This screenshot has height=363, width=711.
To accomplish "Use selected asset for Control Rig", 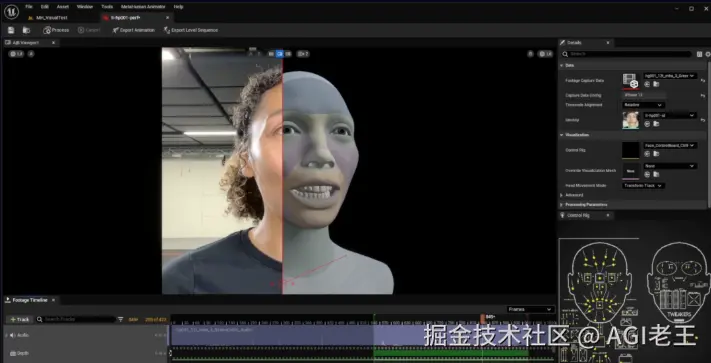I will click(647, 154).
